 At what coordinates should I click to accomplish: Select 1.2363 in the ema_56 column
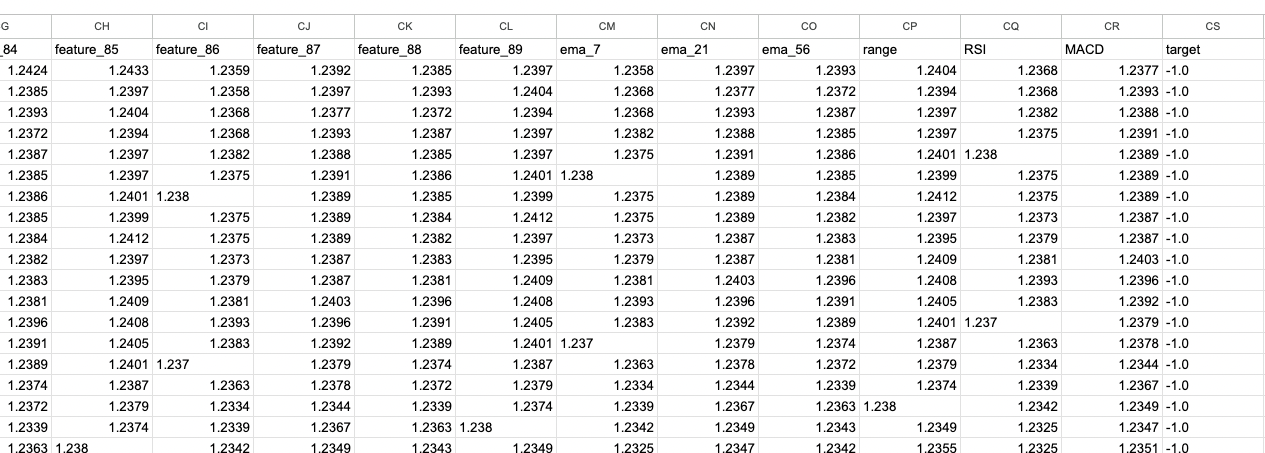pos(809,406)
